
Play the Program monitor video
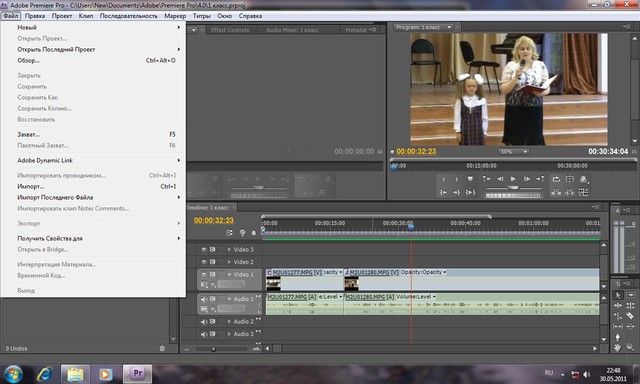(513, 179)
